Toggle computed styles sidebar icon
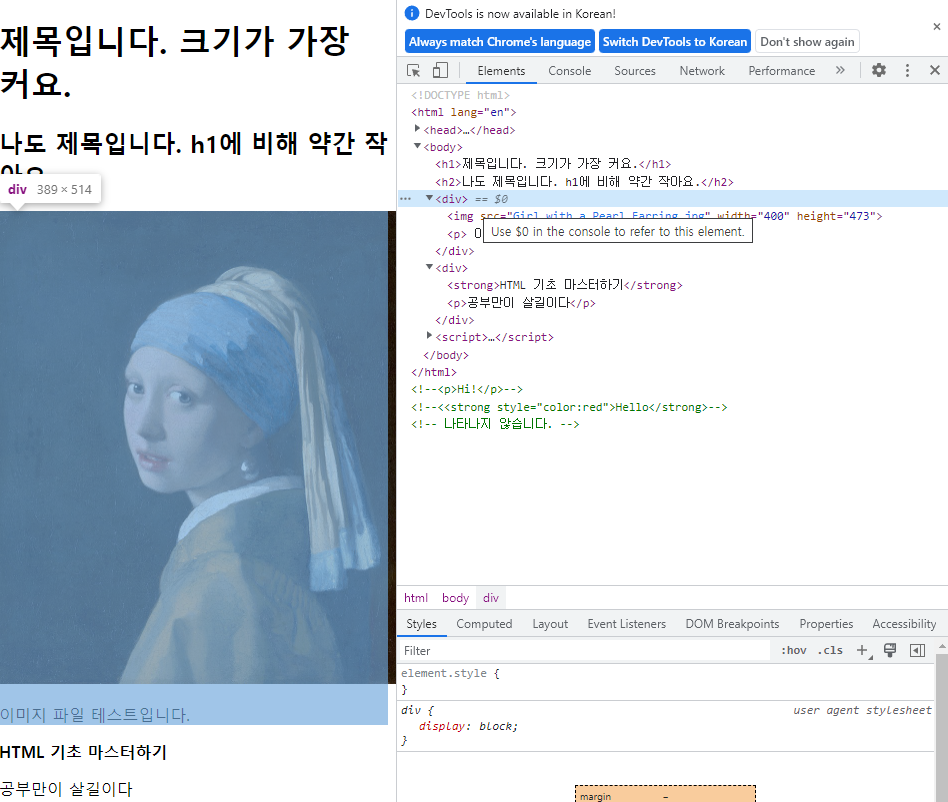 click(917, 650)
